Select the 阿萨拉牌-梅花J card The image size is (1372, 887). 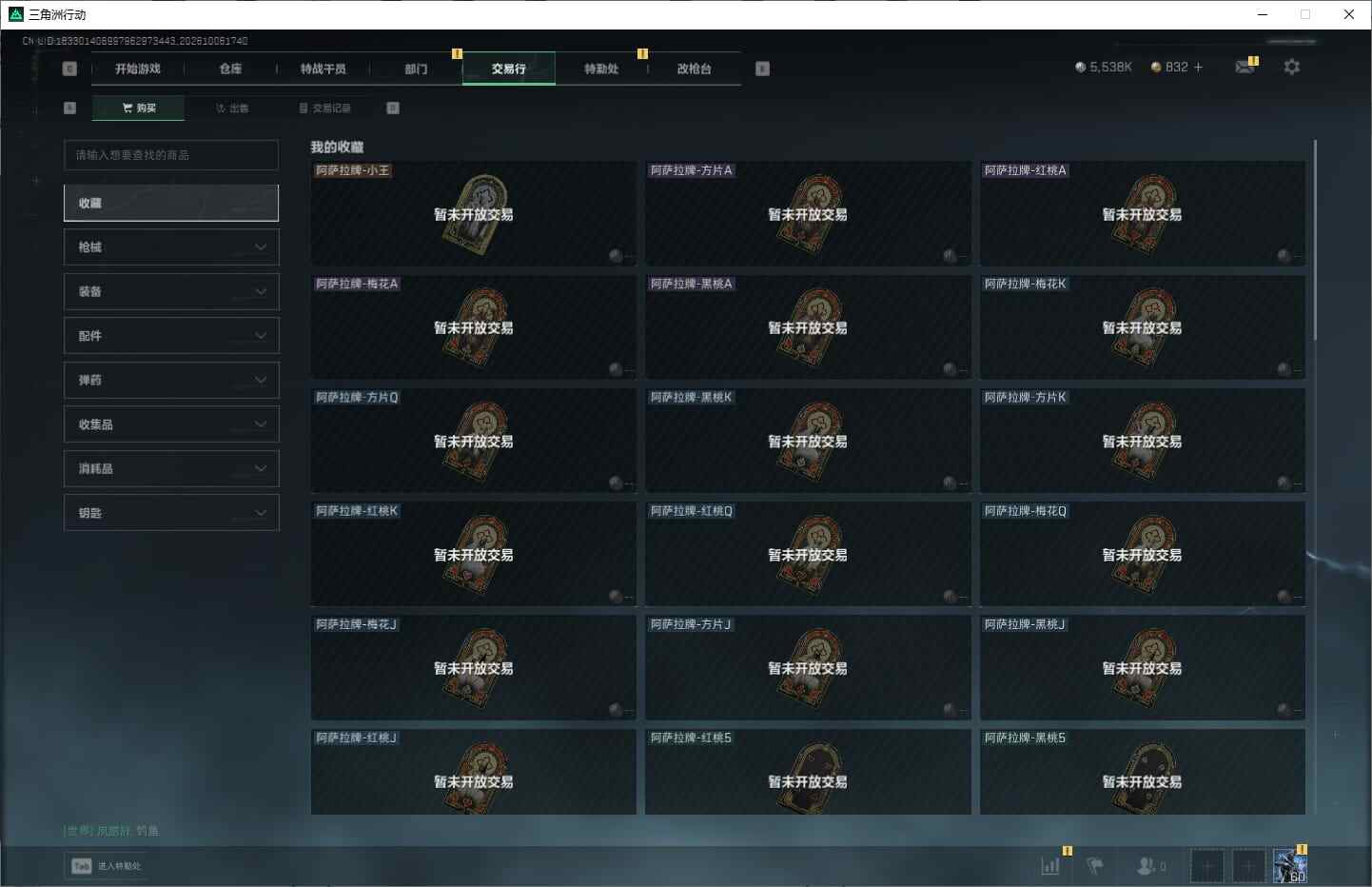click(x=474, y=668)
